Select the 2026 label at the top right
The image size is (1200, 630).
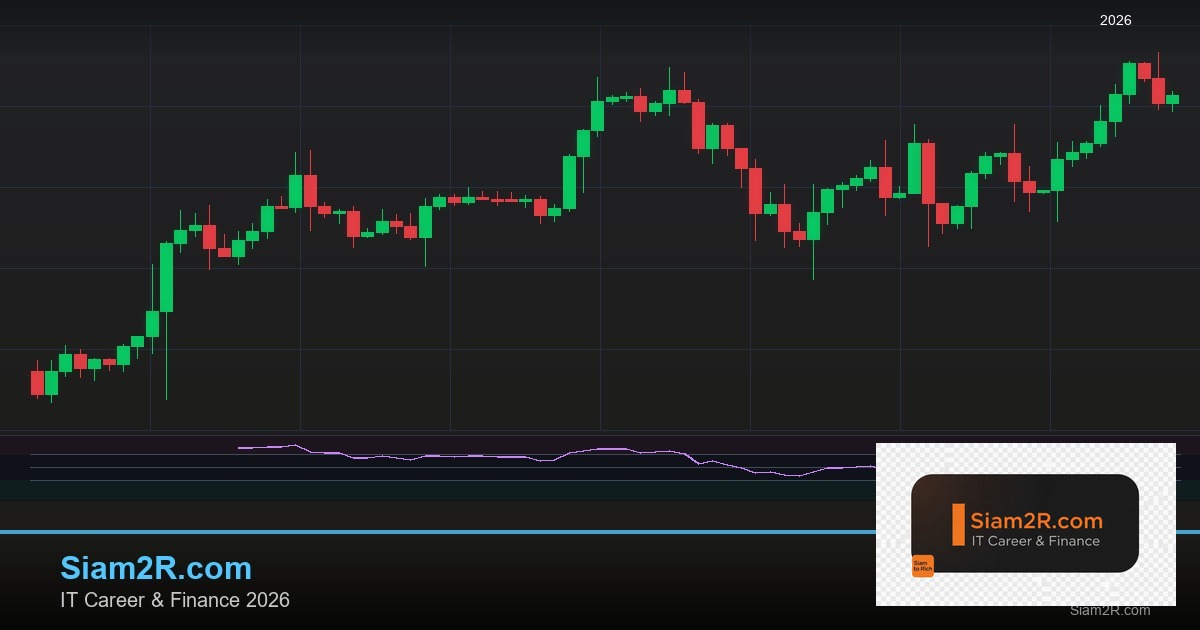pyautogui.click(x=1114, y=20)
